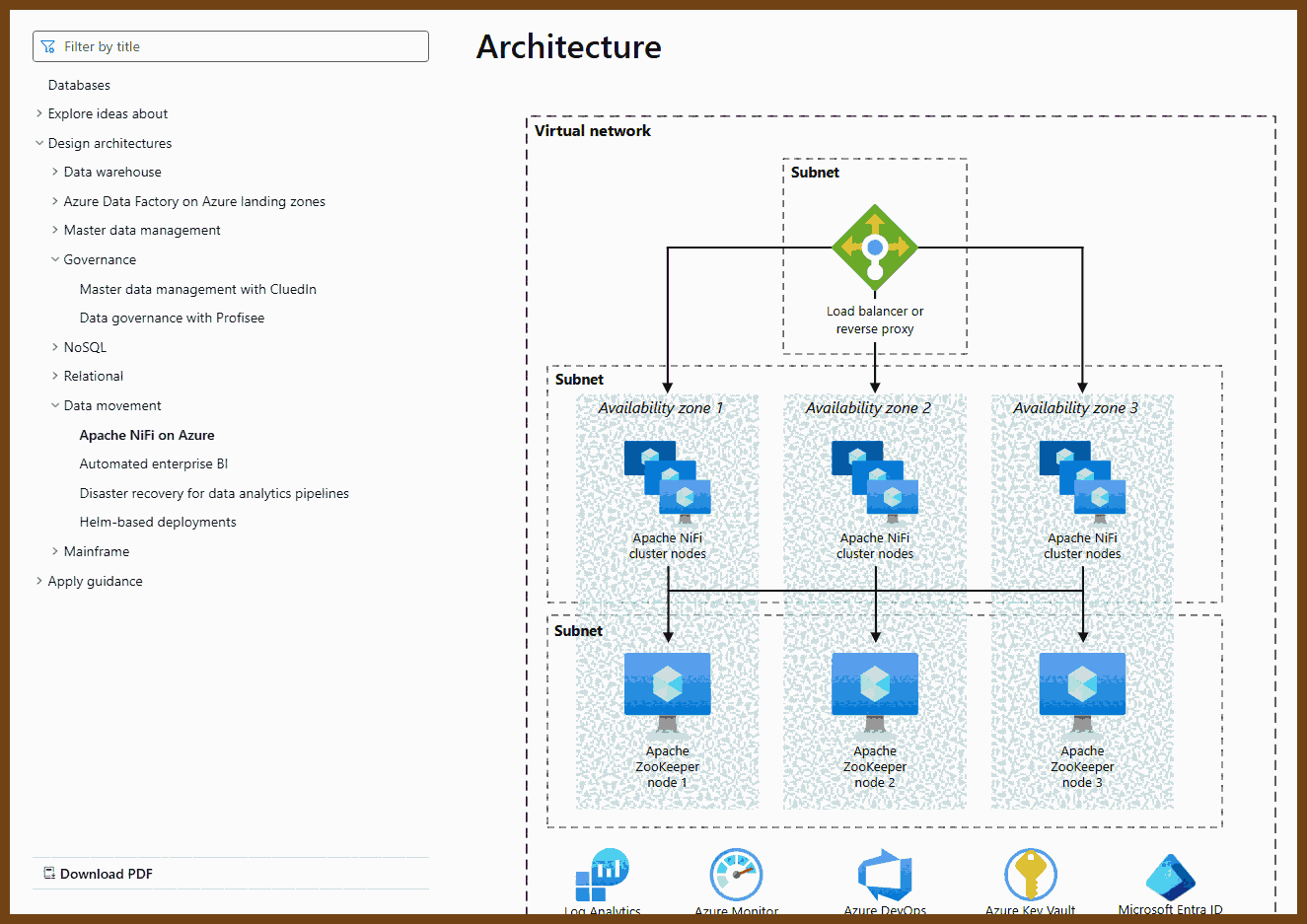
Task: Expand the Mainframe node
Action: 55,551
